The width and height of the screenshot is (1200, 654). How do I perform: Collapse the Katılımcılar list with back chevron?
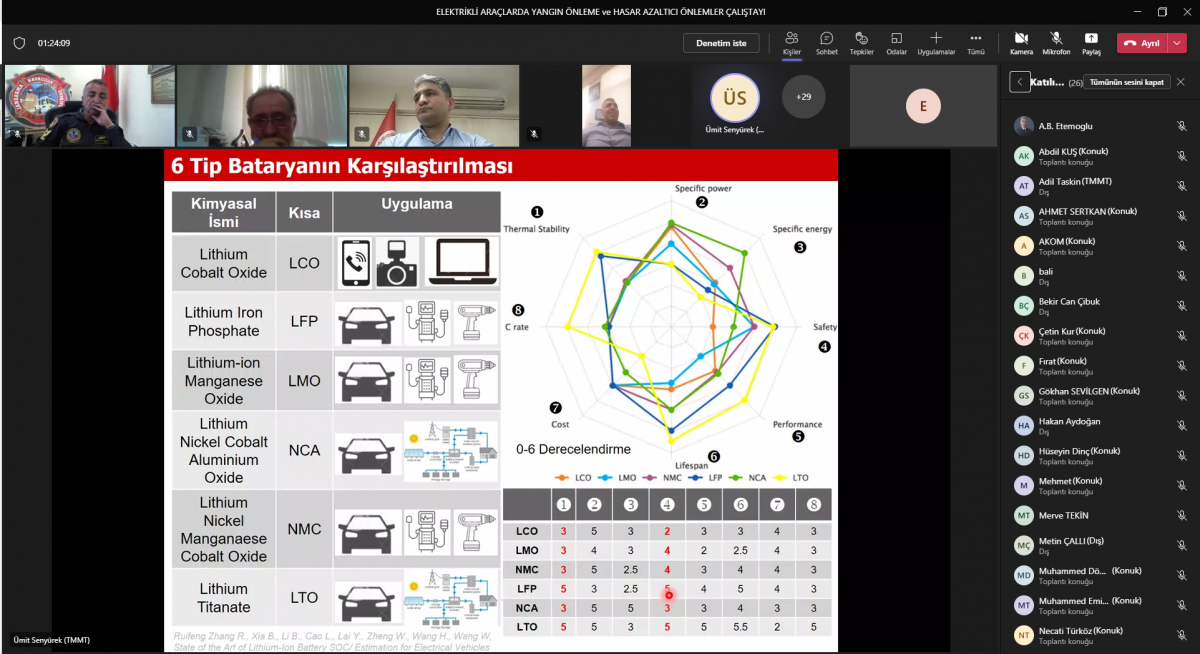[1019, 82]
